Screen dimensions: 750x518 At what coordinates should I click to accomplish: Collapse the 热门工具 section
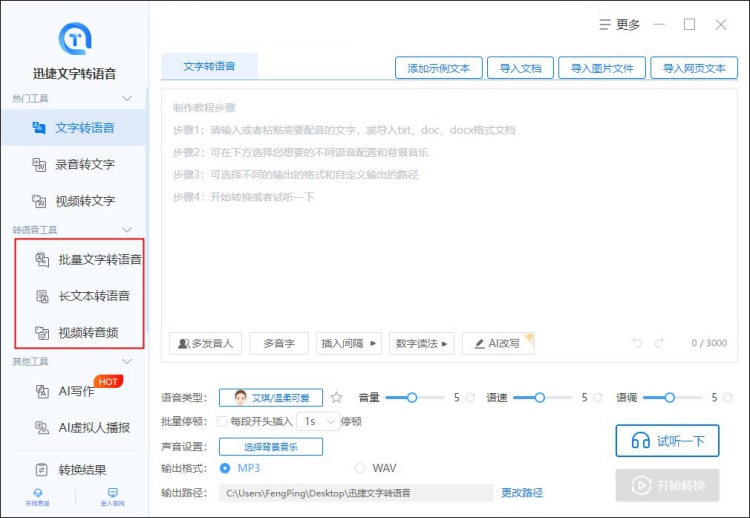coord(127,99)
